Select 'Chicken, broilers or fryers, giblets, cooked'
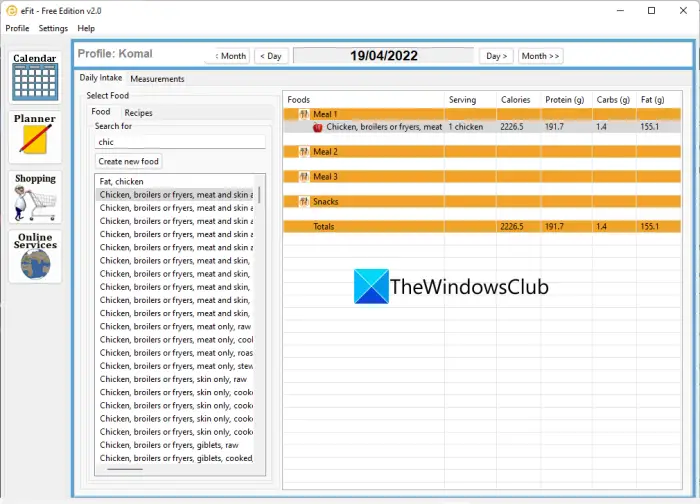Screen dimensions: 700x504 pos(175,458)
